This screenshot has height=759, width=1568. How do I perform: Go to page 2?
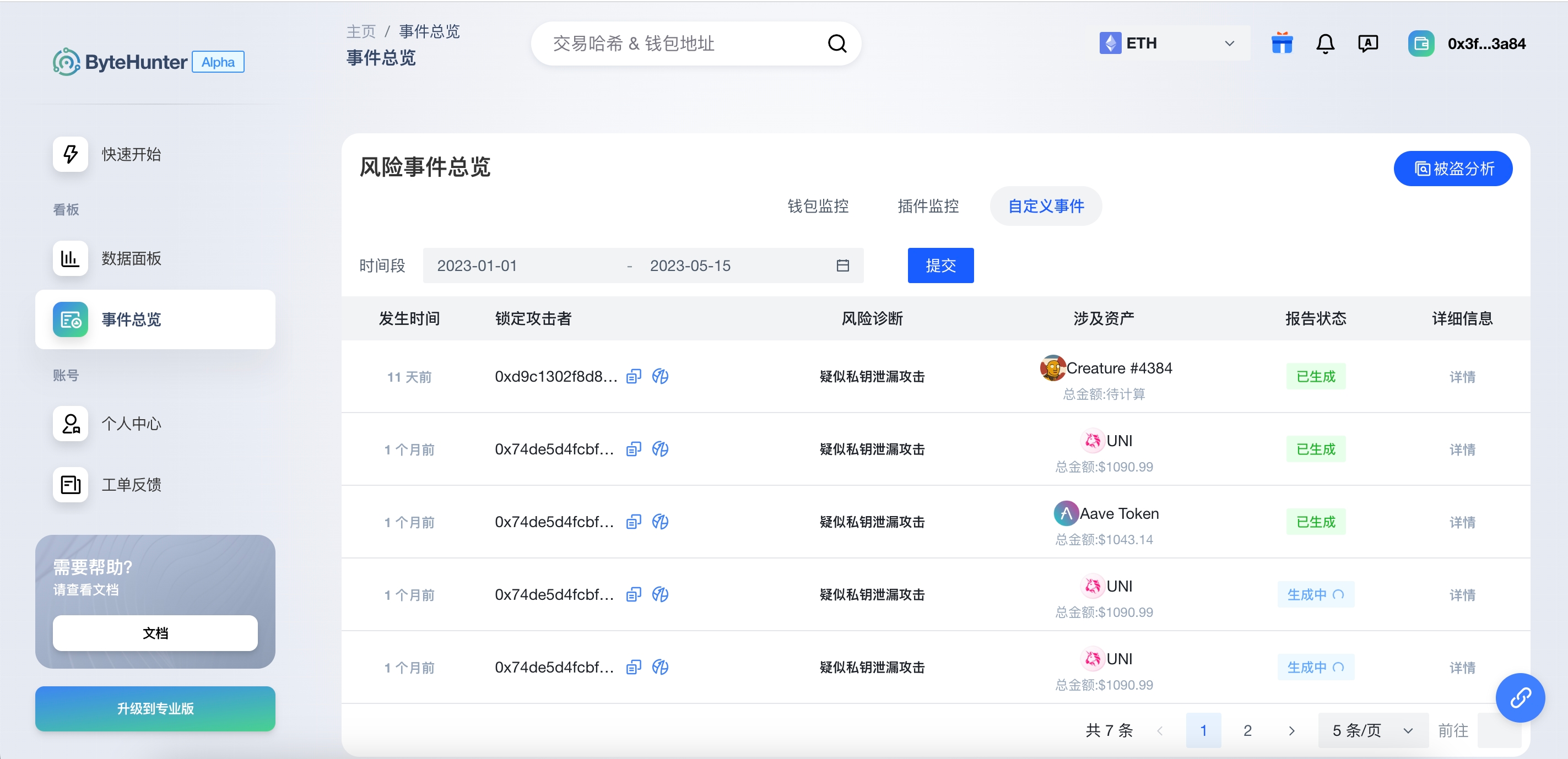tap(1247, 730)
